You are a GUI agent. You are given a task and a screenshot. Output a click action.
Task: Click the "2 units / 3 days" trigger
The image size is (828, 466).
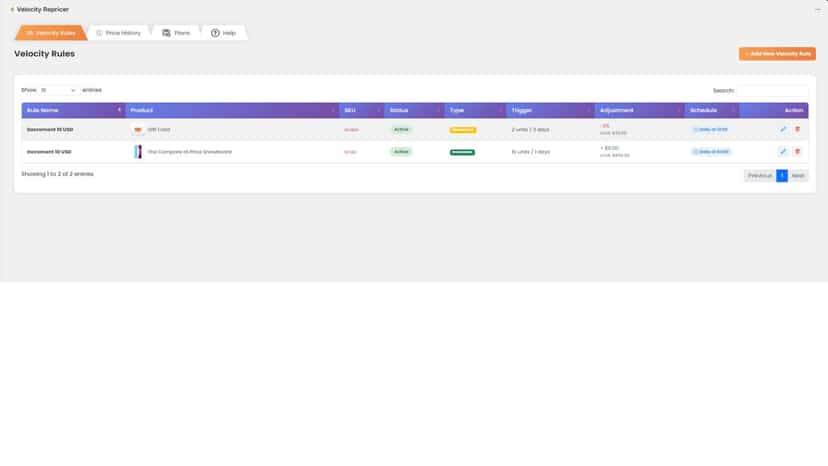(x=530, y=129)
